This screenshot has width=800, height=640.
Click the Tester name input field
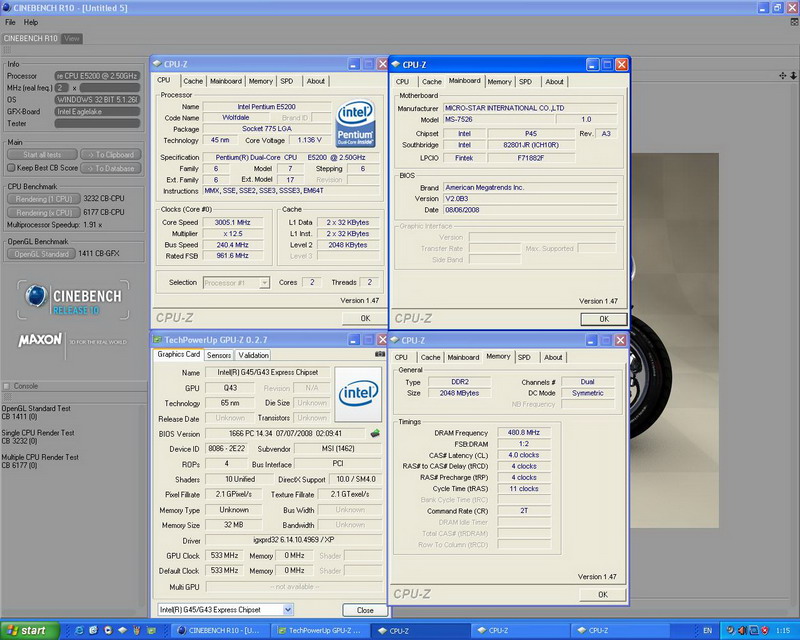click(98, 124)
